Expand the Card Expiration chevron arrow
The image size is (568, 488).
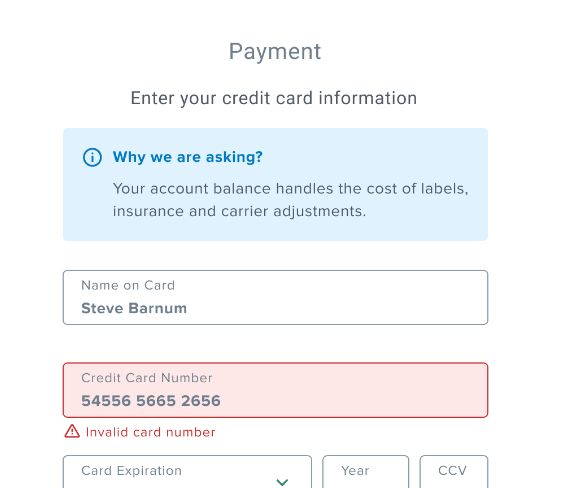click(282, 482)
